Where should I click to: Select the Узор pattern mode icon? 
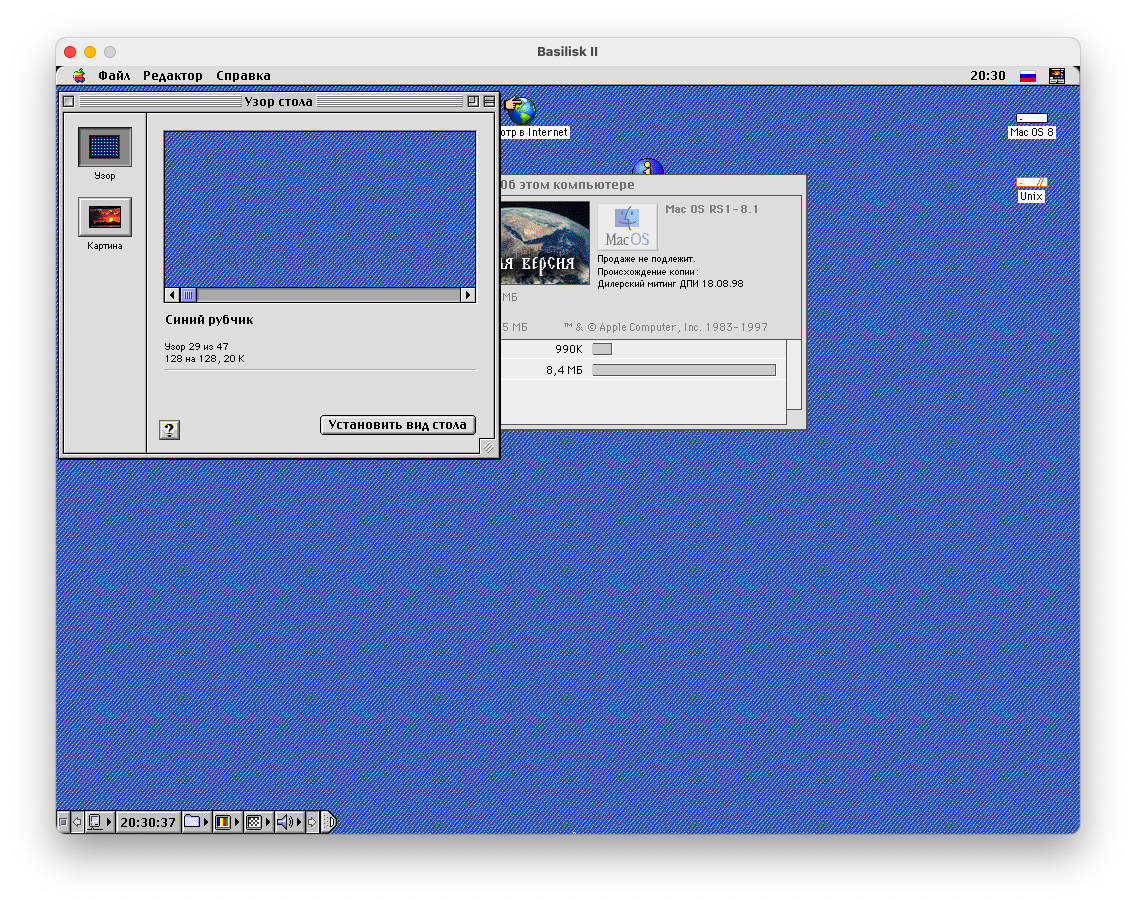tap(104, 147)
